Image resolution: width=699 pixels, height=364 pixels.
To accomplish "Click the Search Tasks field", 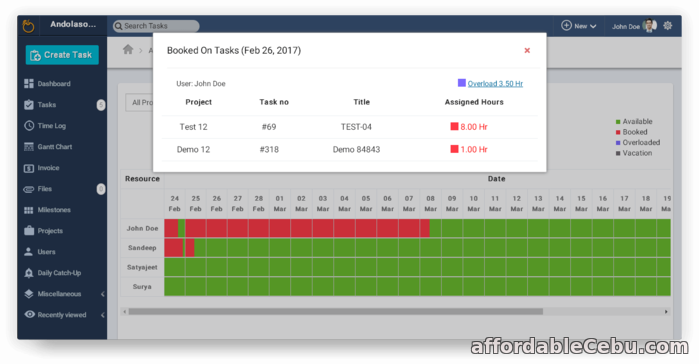I will pyautogui.click(x=156, y=26).
